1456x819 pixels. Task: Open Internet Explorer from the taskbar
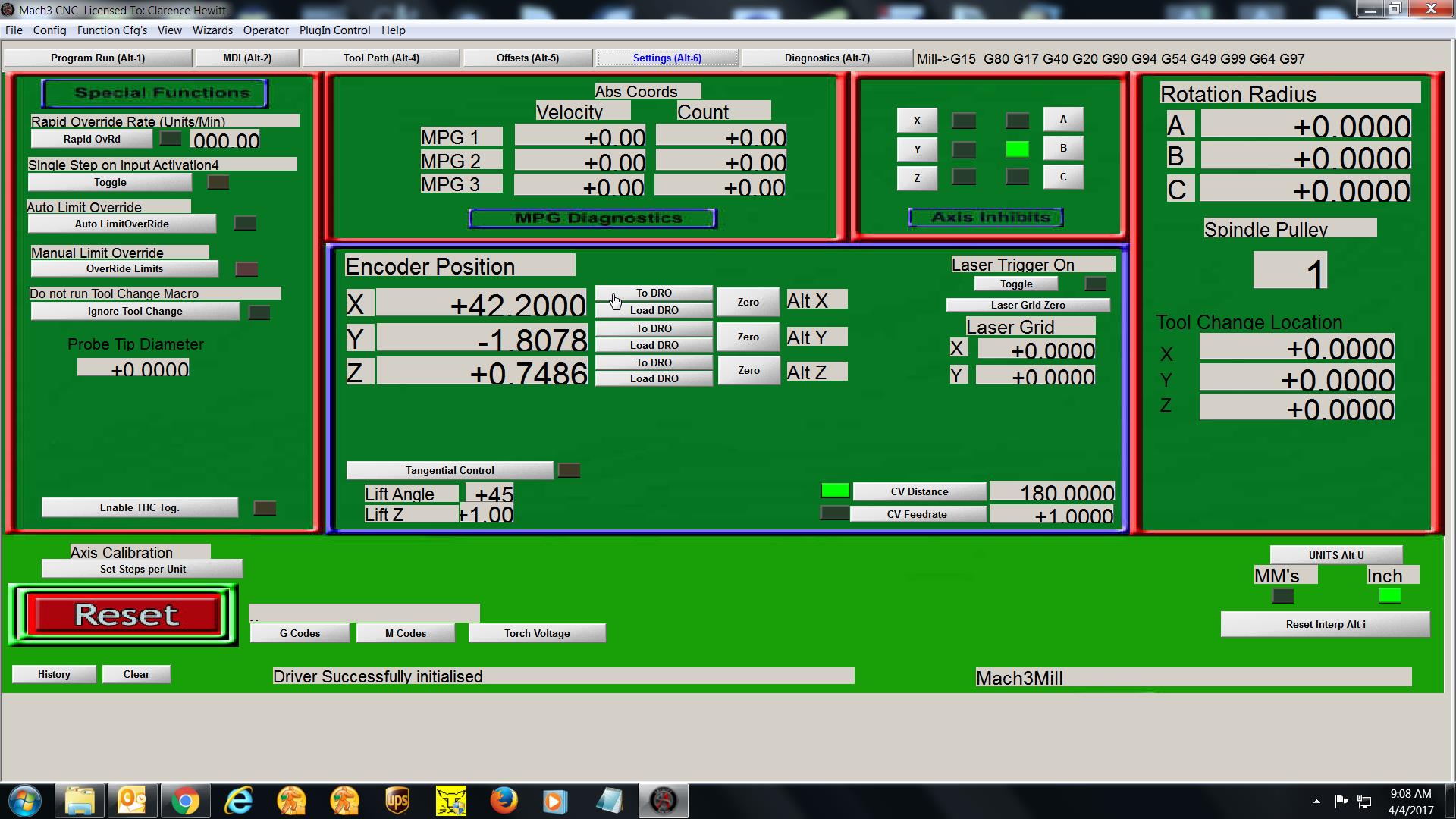pyautogui.click(x=238, y=801)
